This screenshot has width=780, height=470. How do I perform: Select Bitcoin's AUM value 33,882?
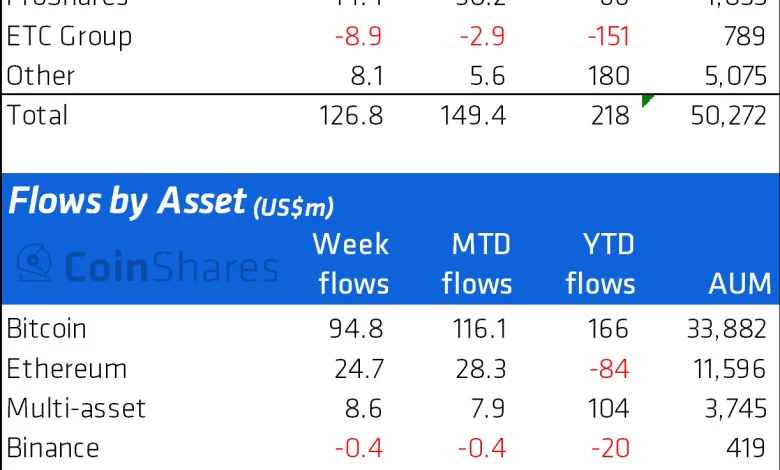(x=728, y=328)
